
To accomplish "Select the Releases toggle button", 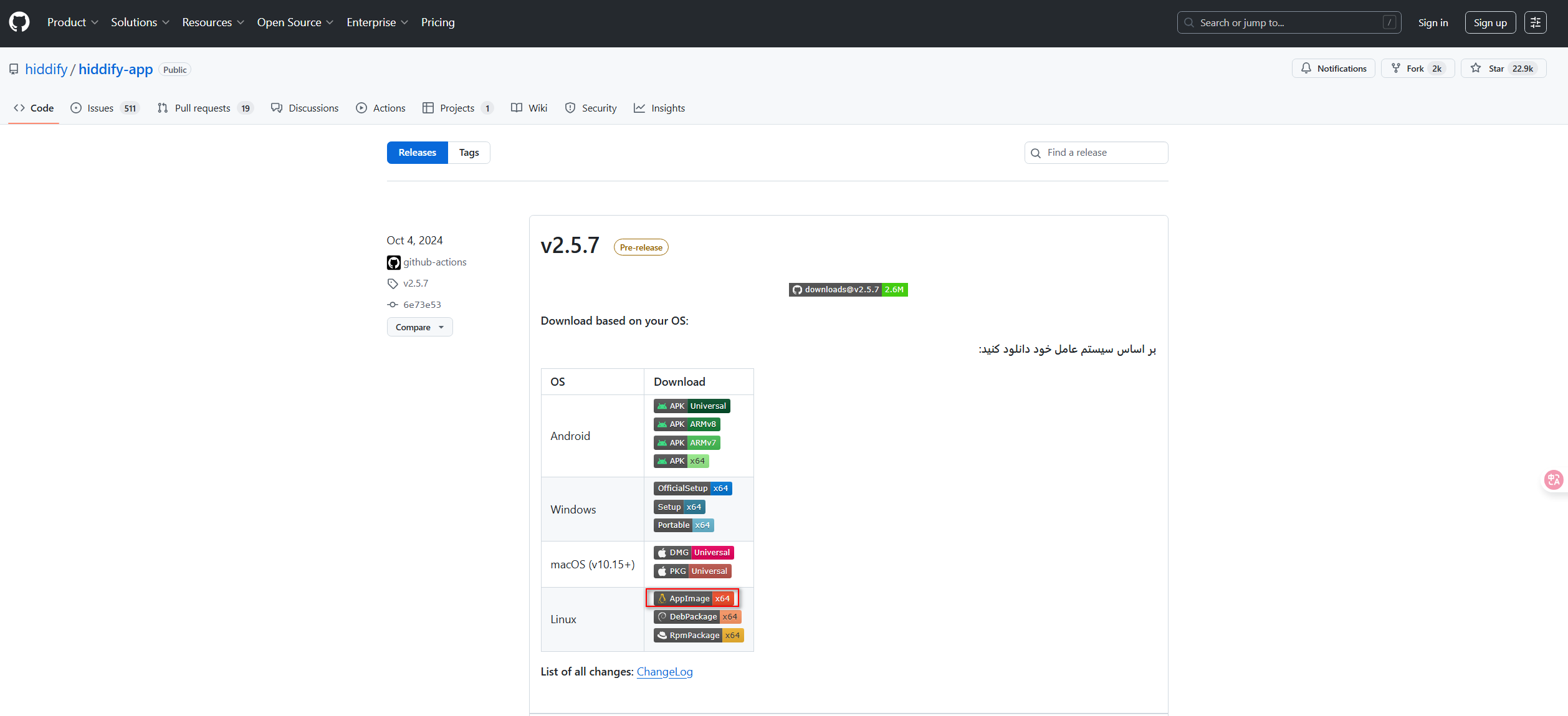I will tap(418, 153).
